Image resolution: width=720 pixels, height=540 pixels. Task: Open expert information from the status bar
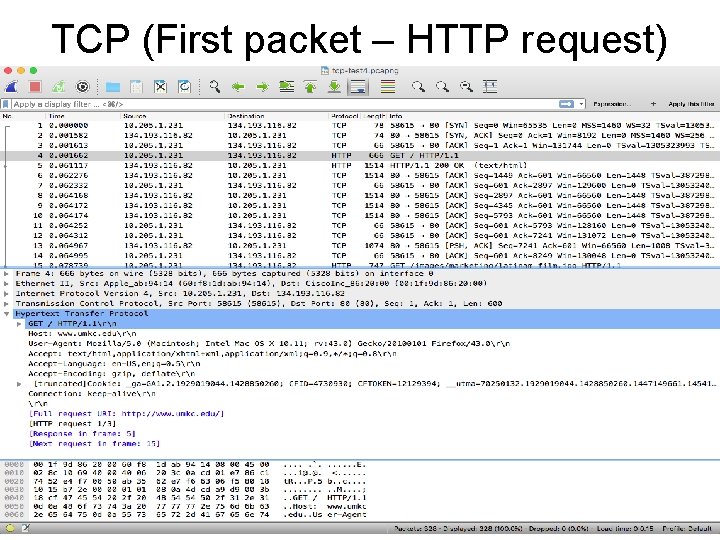pos(10,528)
